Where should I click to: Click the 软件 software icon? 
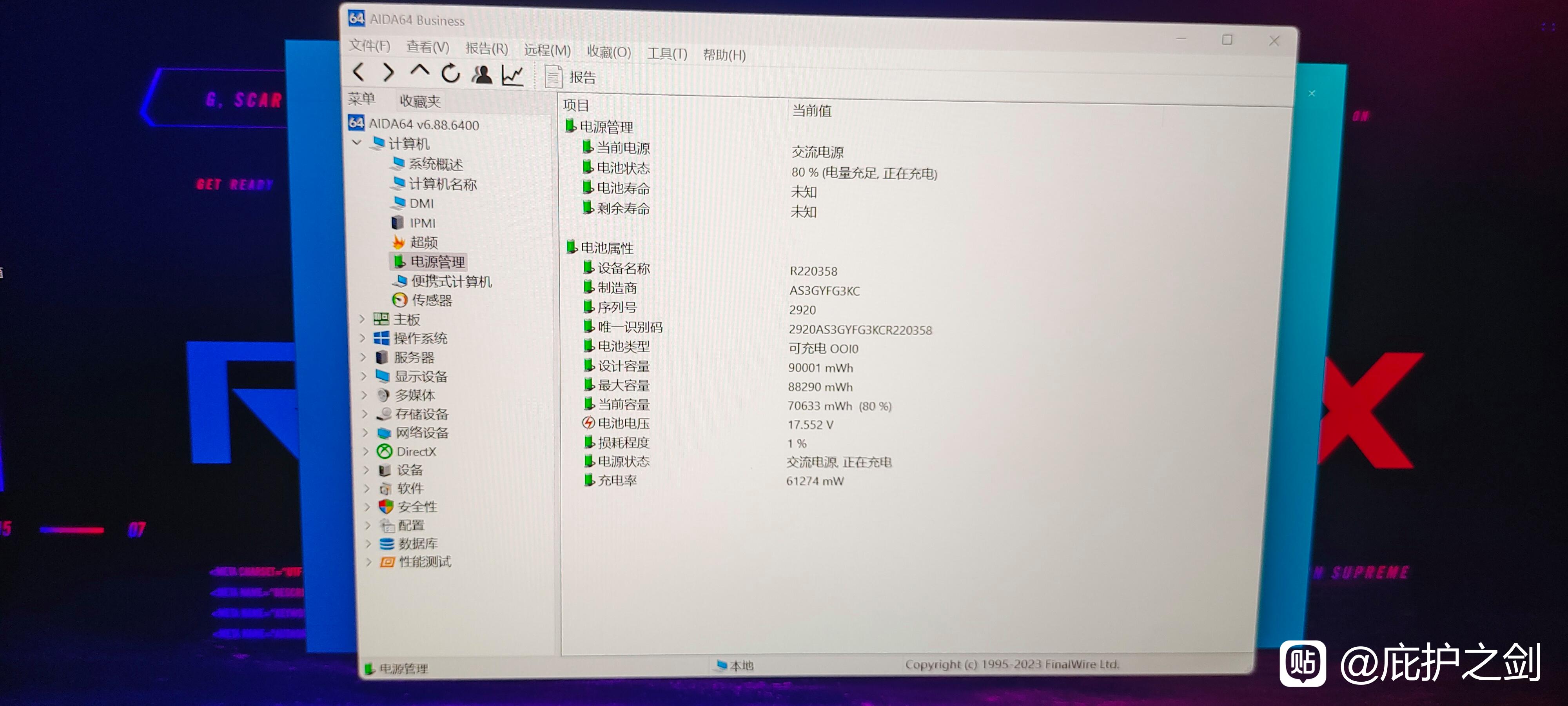[385, 489]
